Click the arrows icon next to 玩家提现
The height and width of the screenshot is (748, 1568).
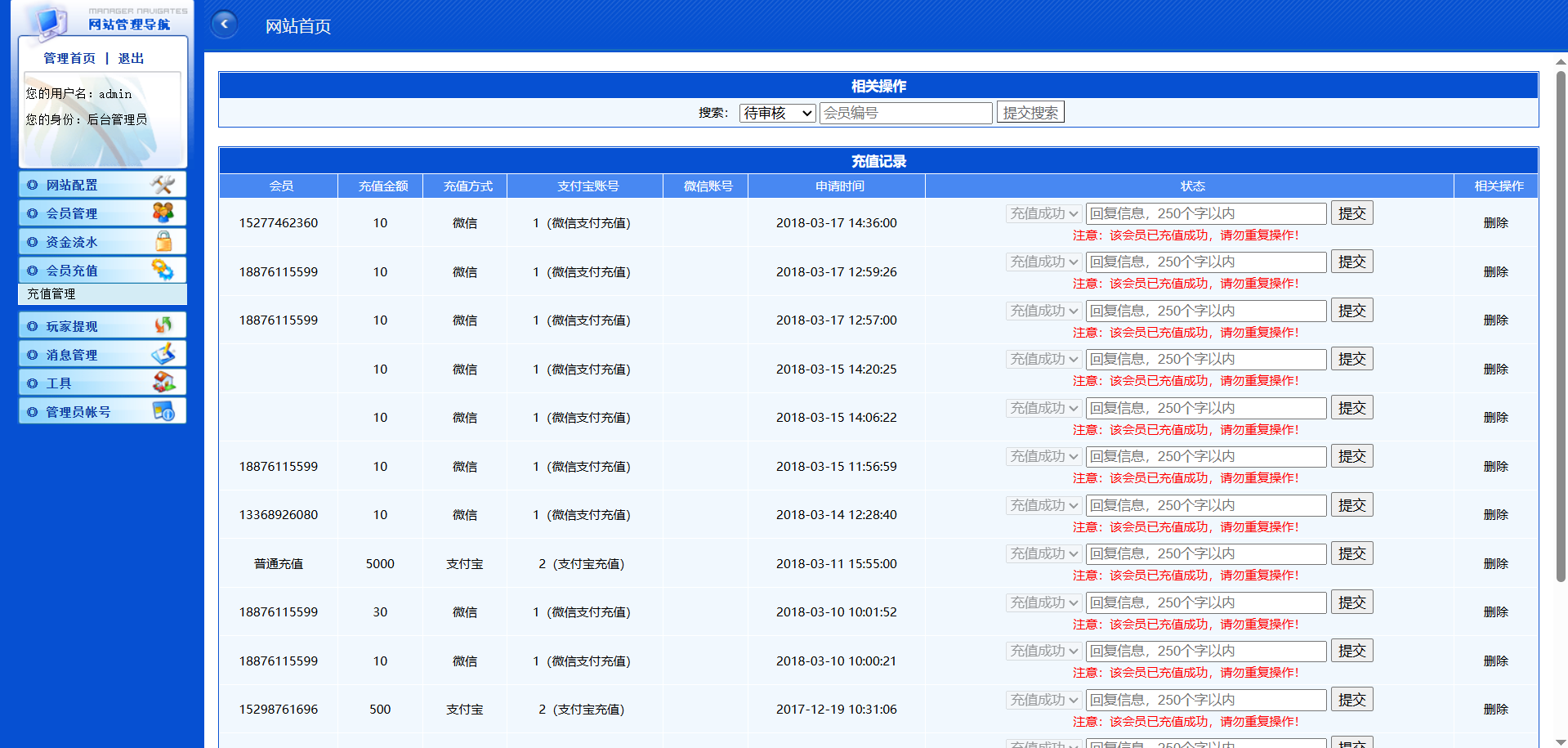pos(163,325)
